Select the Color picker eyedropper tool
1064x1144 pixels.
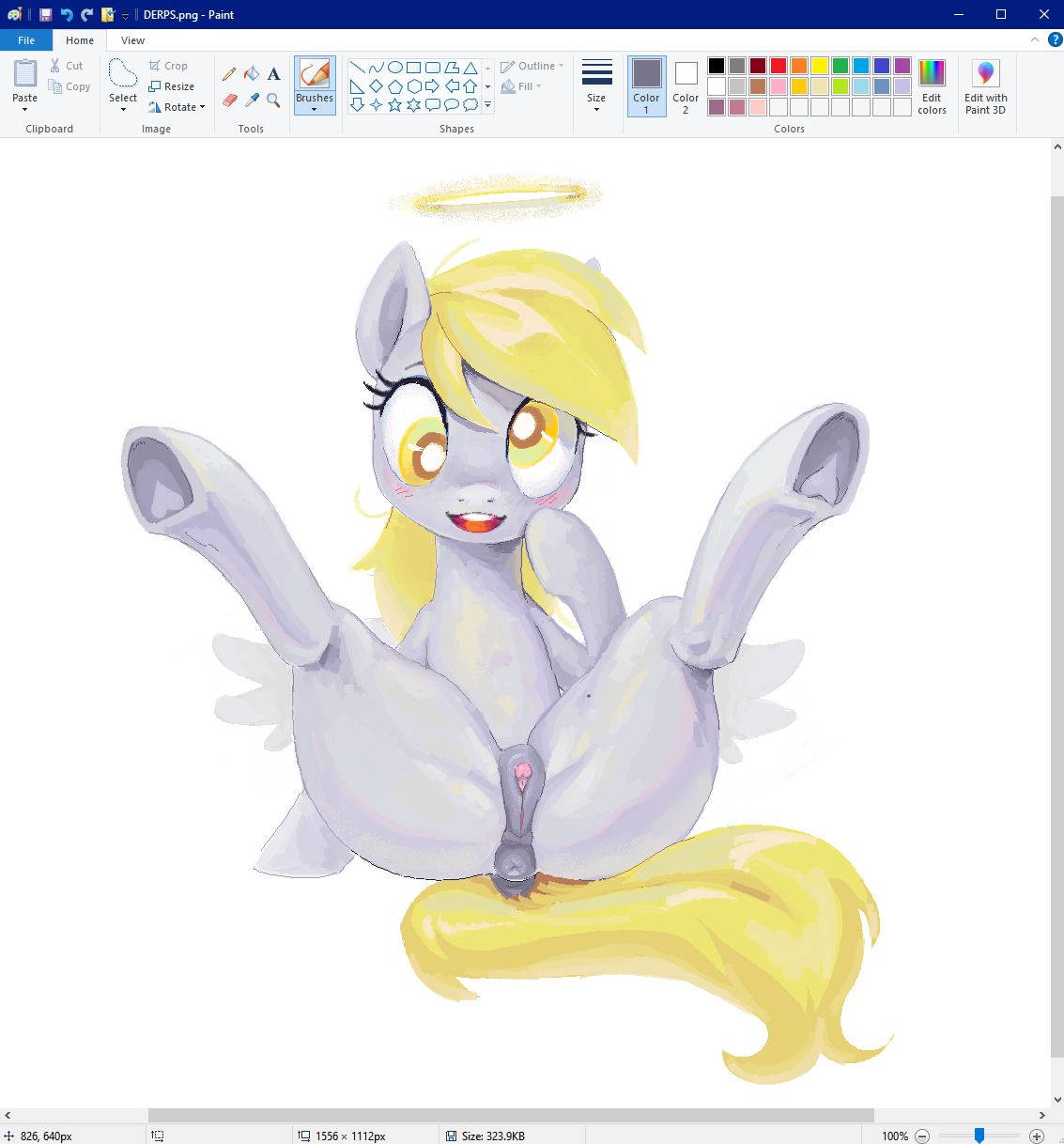252,100
